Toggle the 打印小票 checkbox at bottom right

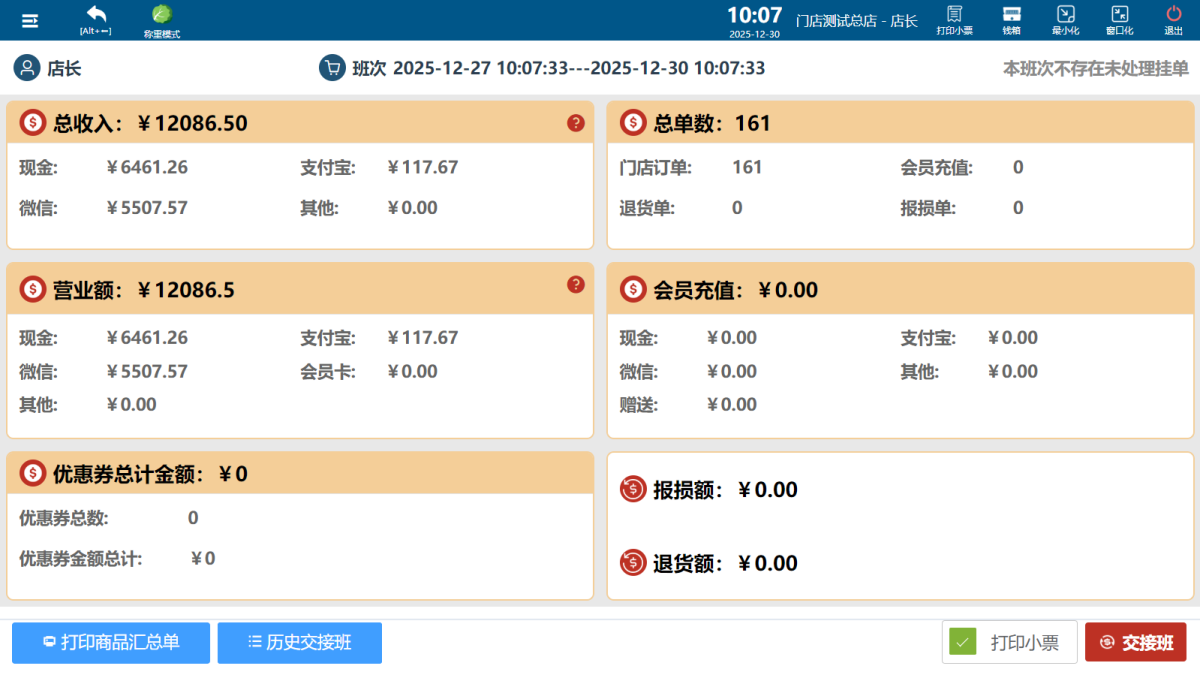pos(963,642)
